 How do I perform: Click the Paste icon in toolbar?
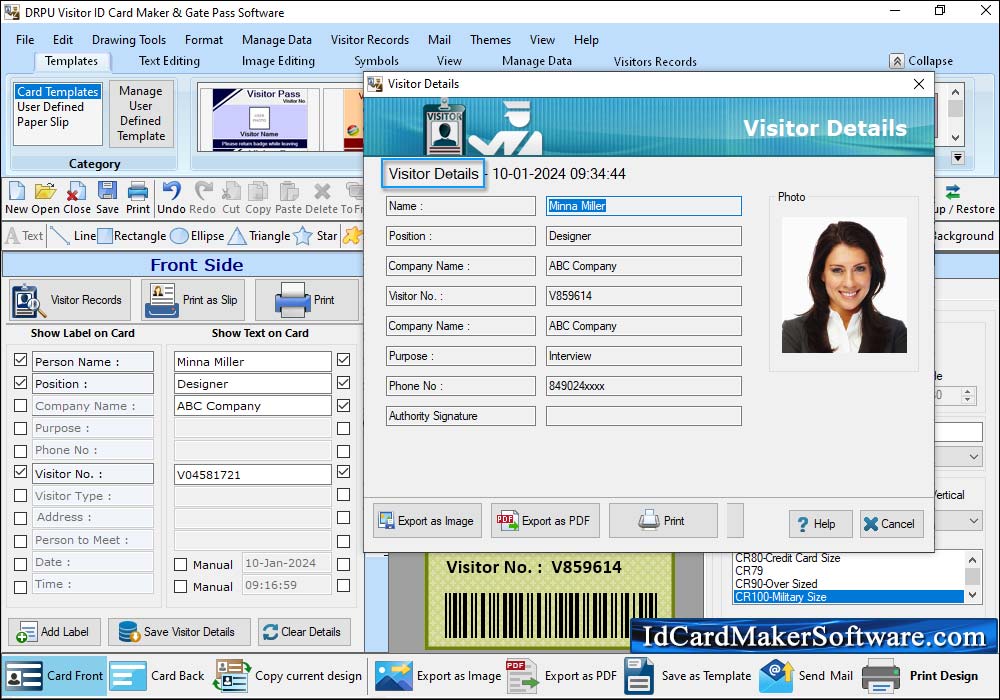(x=288, y=198)
